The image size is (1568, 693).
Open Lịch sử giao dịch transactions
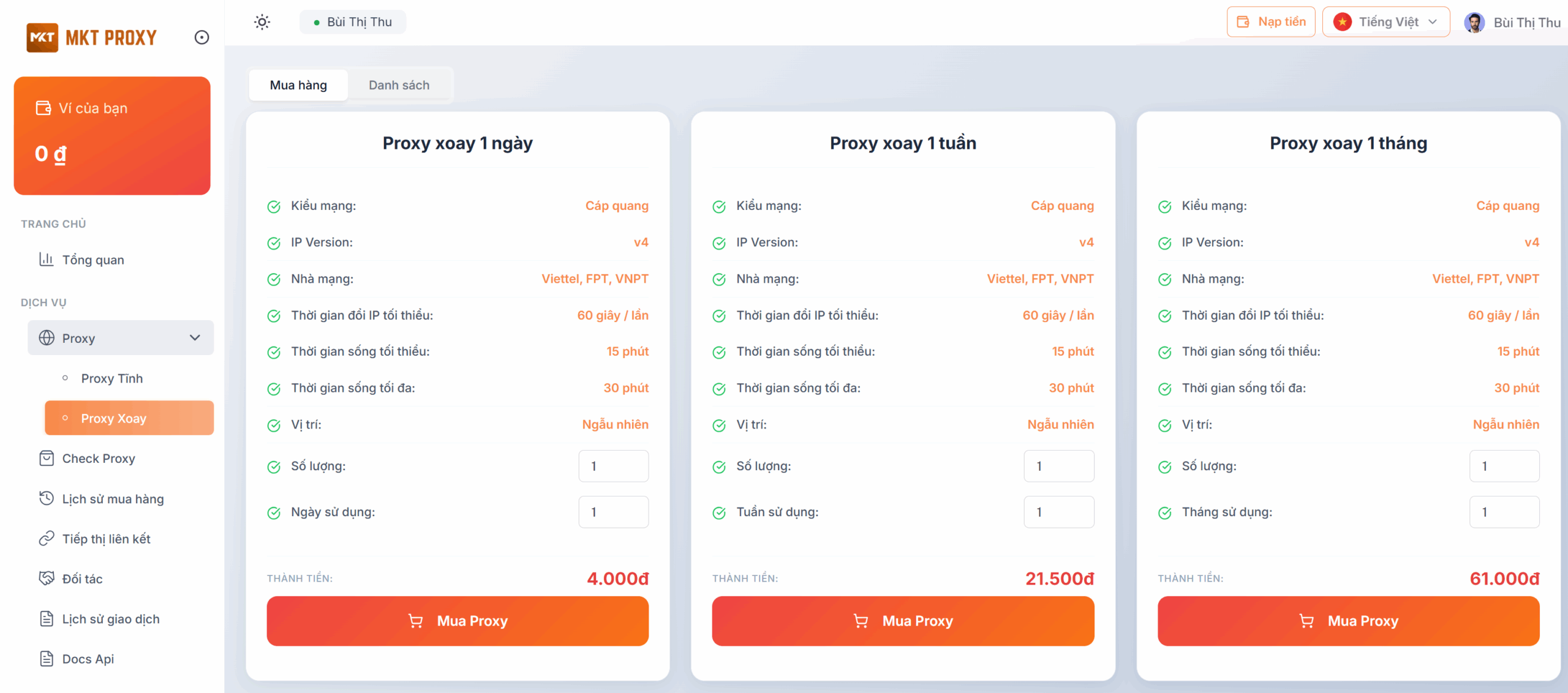pos(110,620)
